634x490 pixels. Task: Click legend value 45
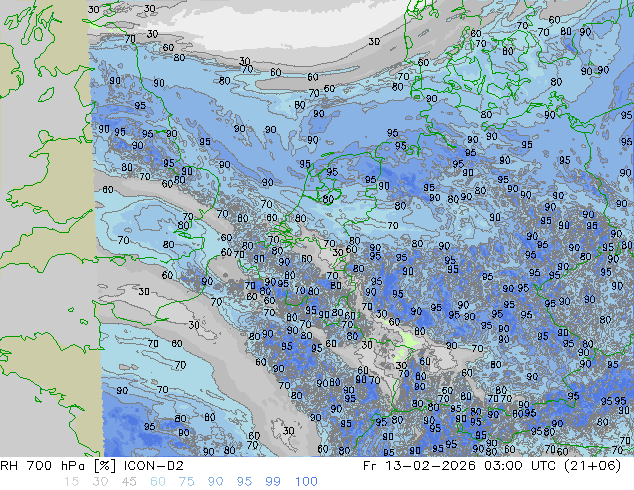129,482
